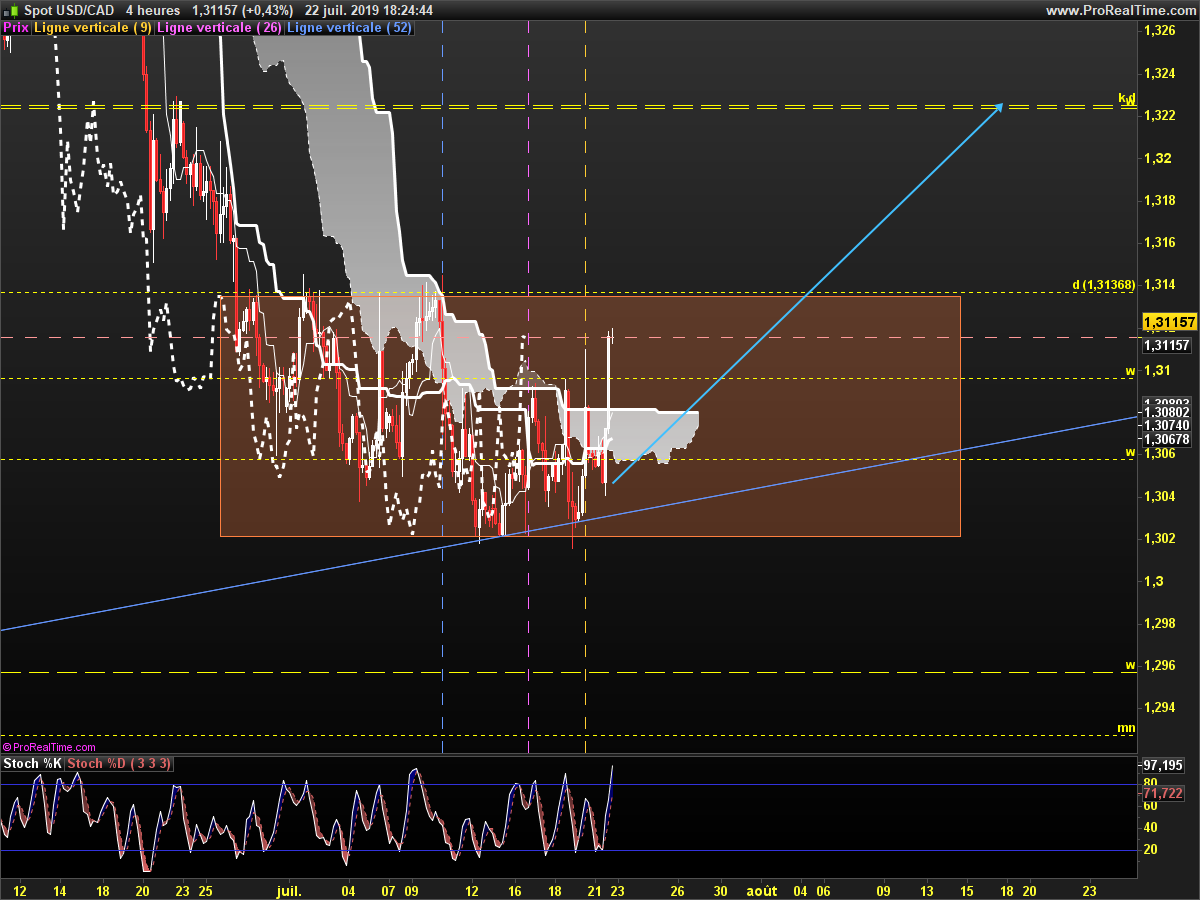Open the Ligne verticale (9) label settings
Viewport: 1200px width, 900px height.
(93, 28)
